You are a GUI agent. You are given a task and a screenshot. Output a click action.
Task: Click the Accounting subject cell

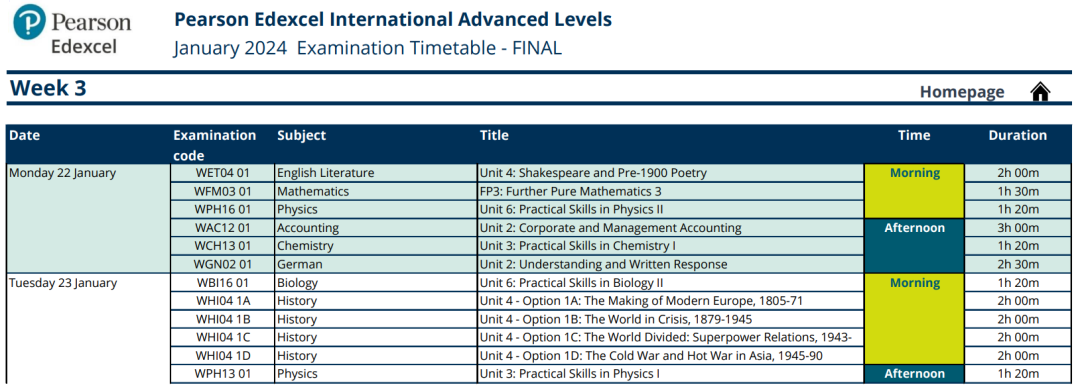pos(376,228)
